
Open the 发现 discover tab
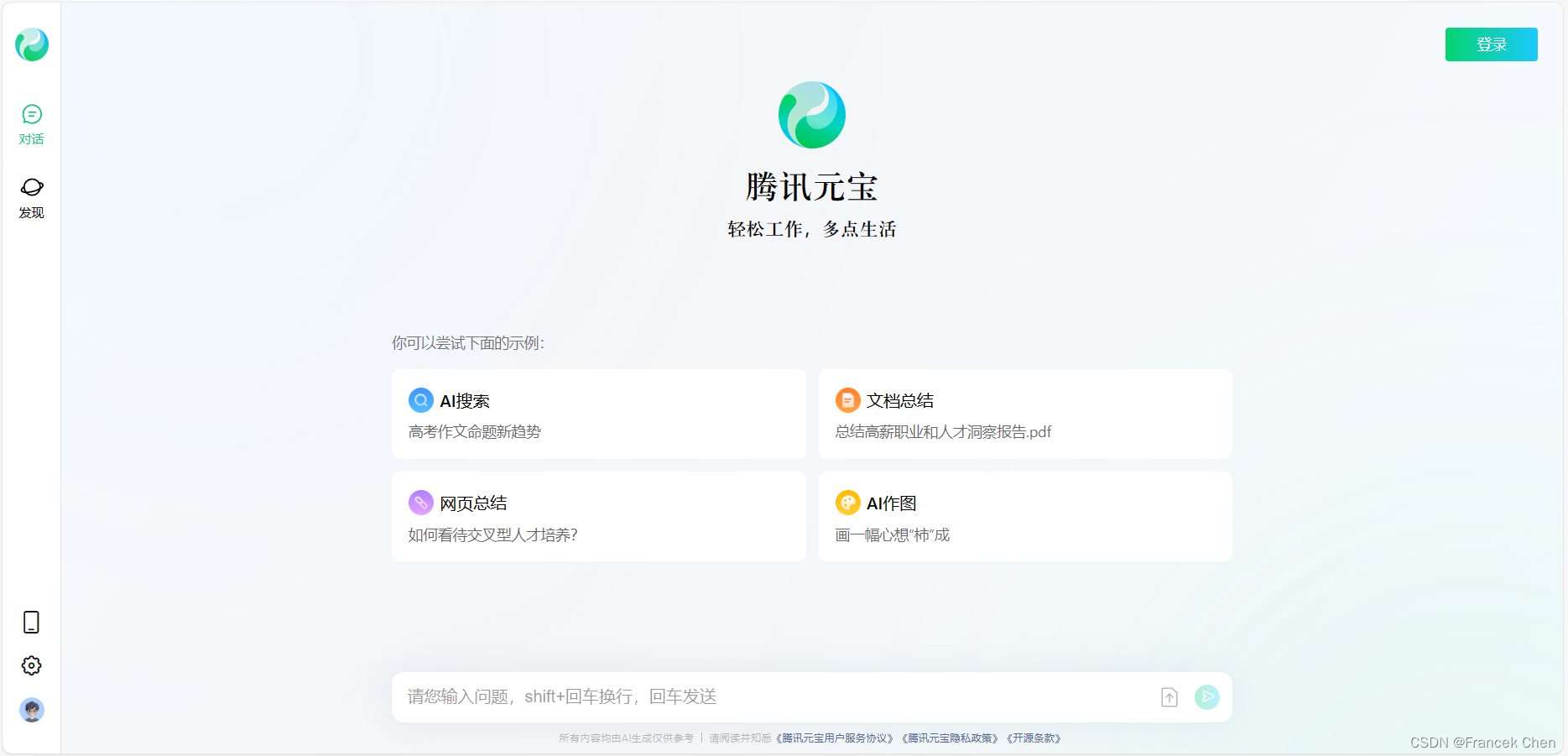point(32,198)
